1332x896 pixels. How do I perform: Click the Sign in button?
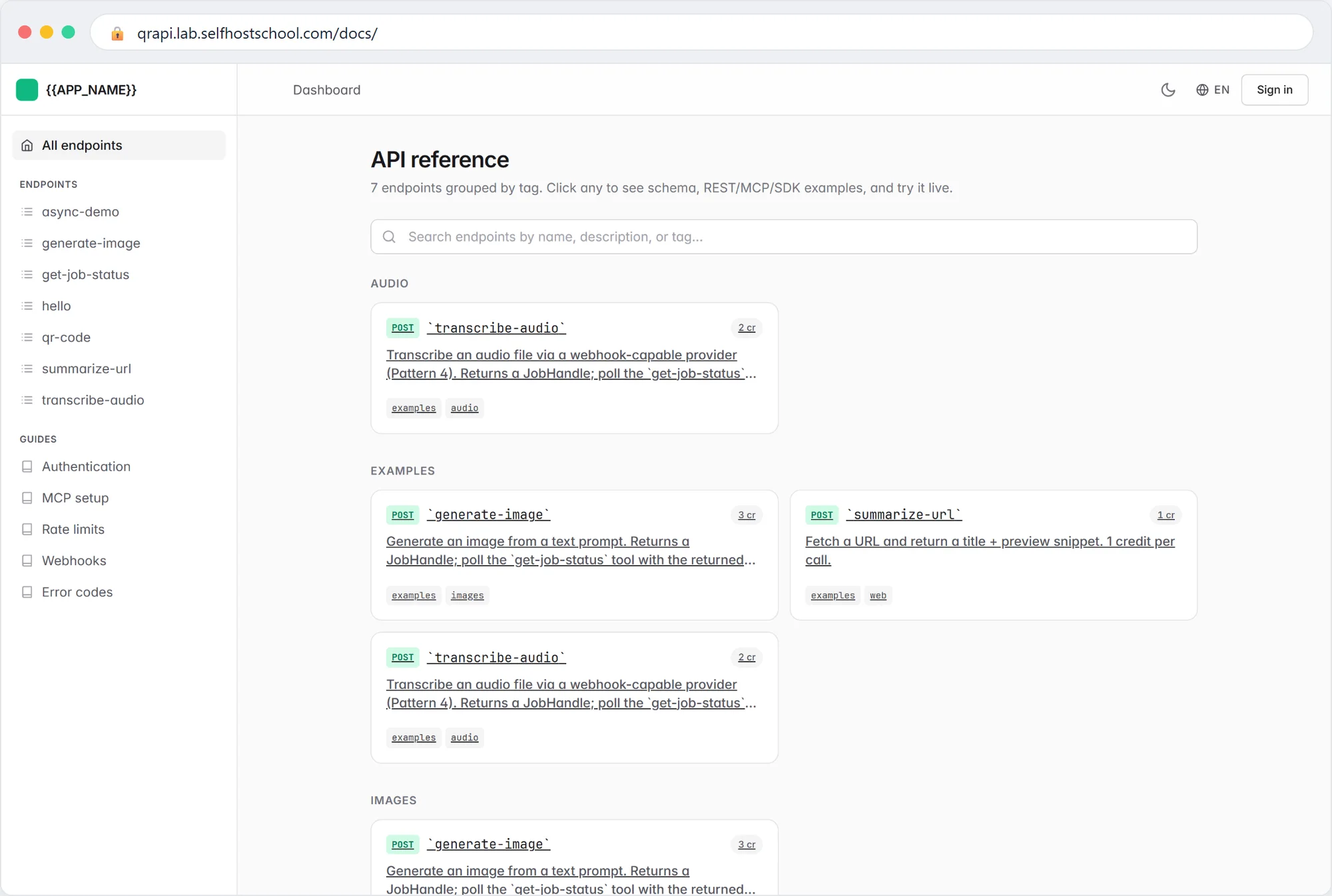[x=1274, y=90]
